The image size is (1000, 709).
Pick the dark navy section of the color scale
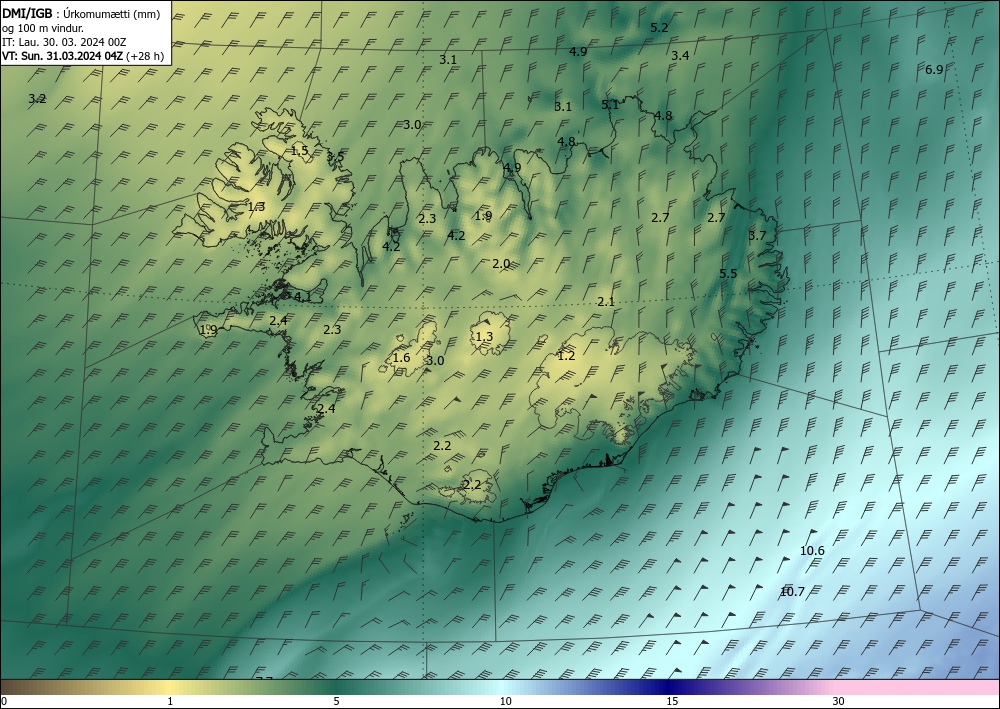coord(670,687)
